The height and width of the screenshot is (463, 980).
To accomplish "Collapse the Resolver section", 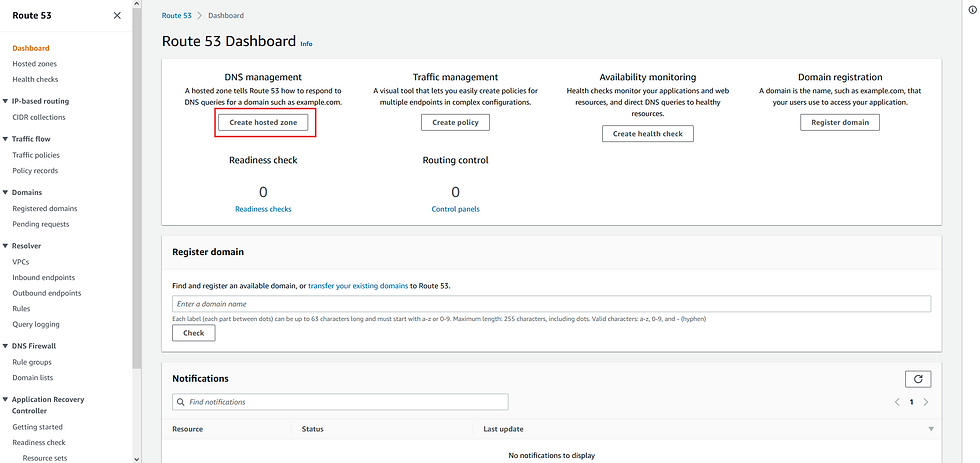I will click(x=5, y=246).
